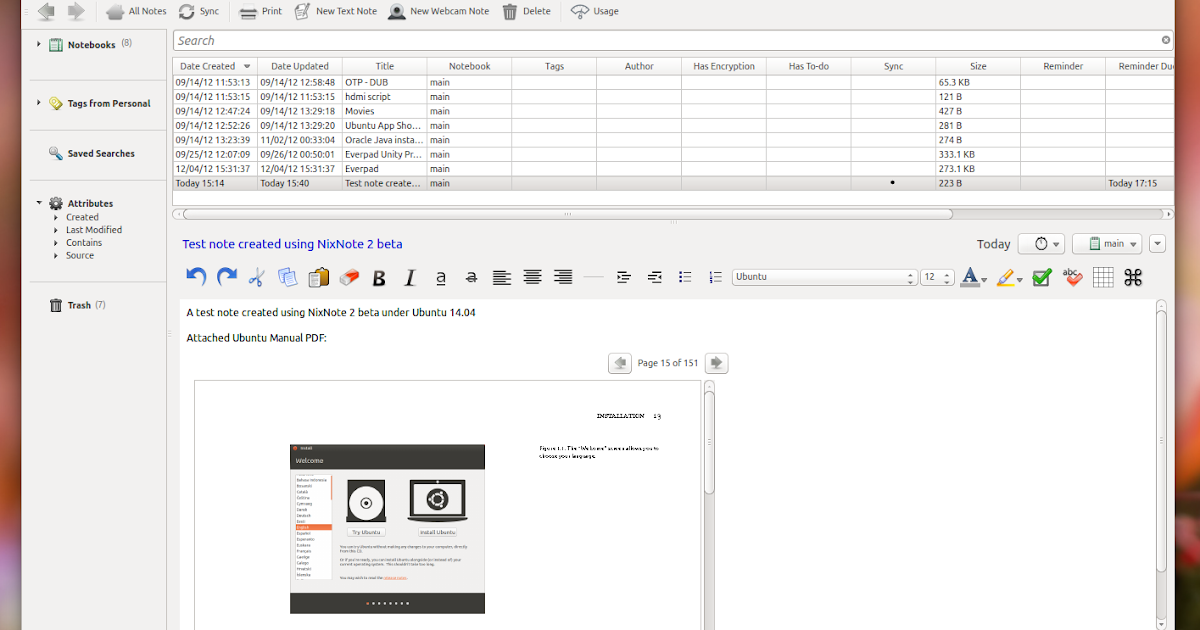Insert numbered list

[x=715, y=277]
